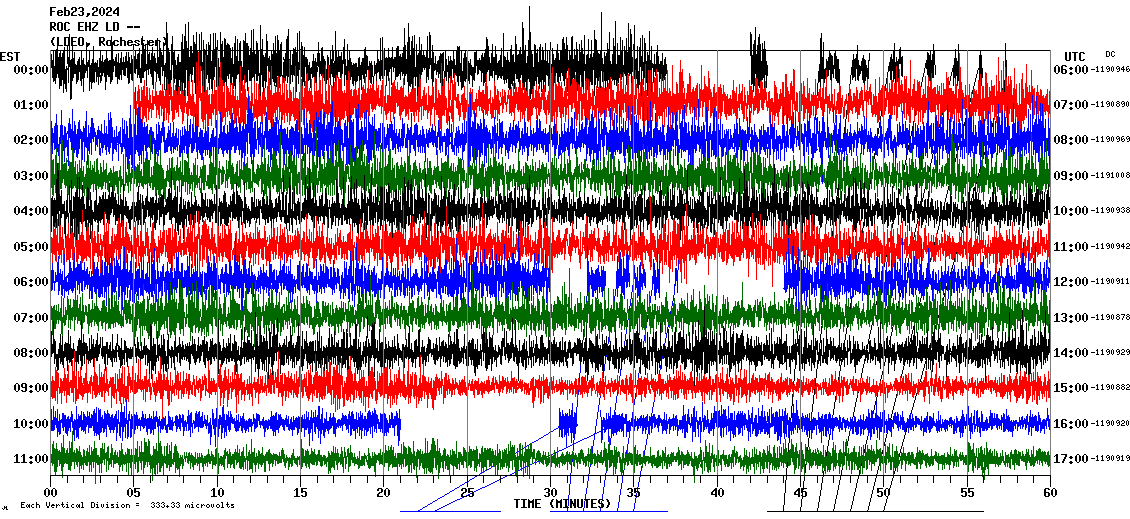Click the TIME (MINUTES) axis title
This screenshot has width=1130, height=519.
click(563, 503)
